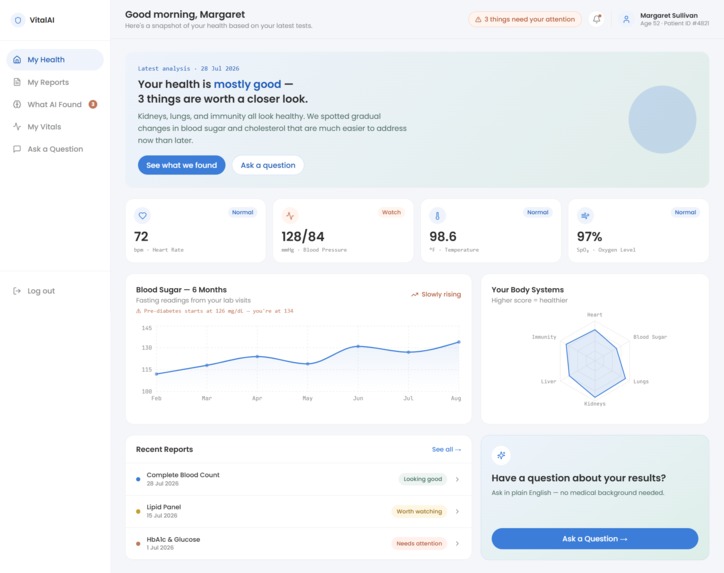Click yellow dot beside Lipid Panel
The image size is (724, 573).
coord(138,511)
